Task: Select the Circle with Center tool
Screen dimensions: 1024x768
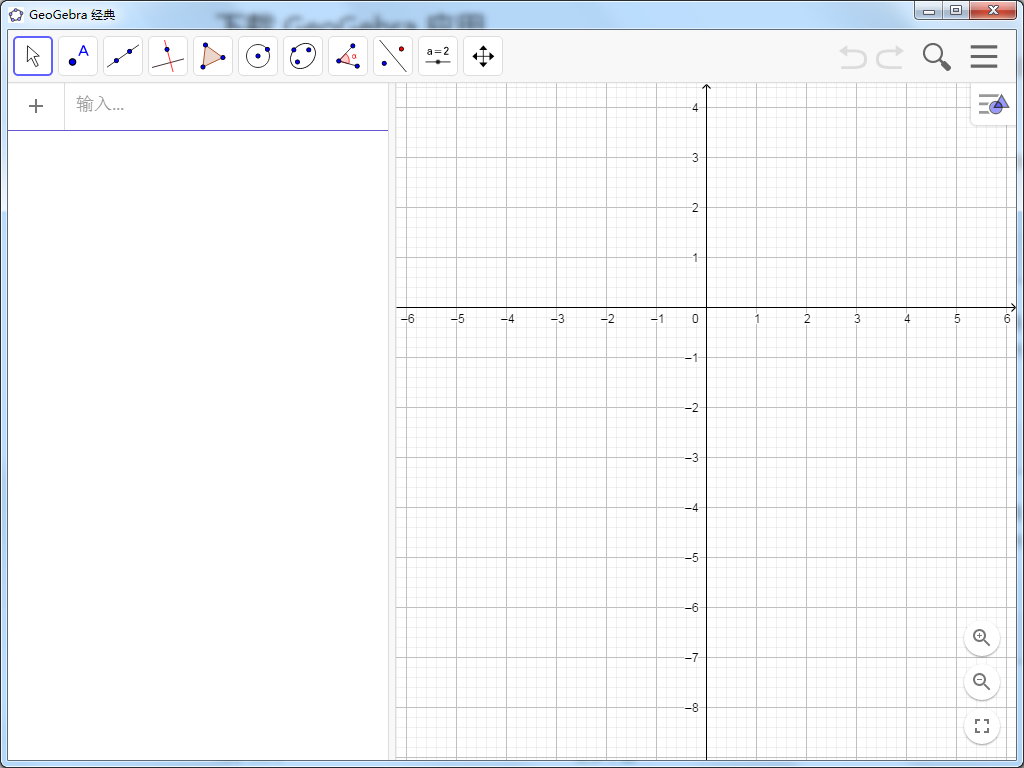Action: click(x=257, y=56)
